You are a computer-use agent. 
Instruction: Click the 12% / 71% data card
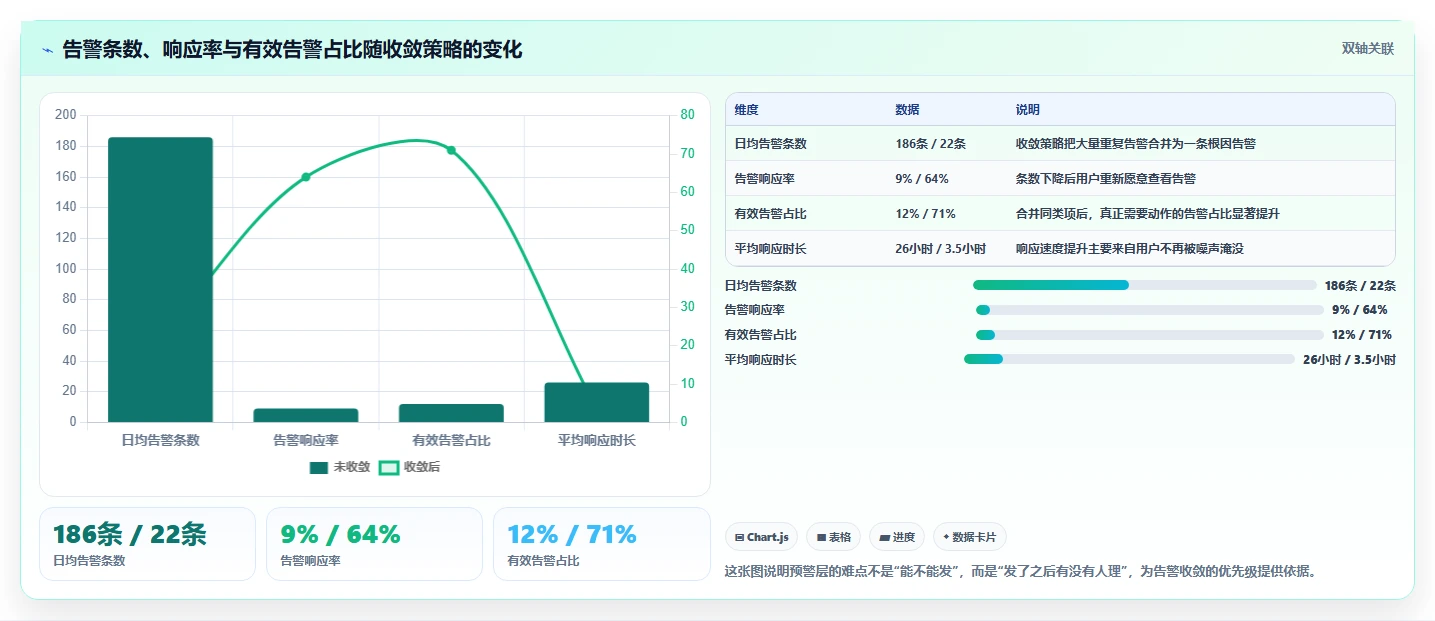[601, 544]
